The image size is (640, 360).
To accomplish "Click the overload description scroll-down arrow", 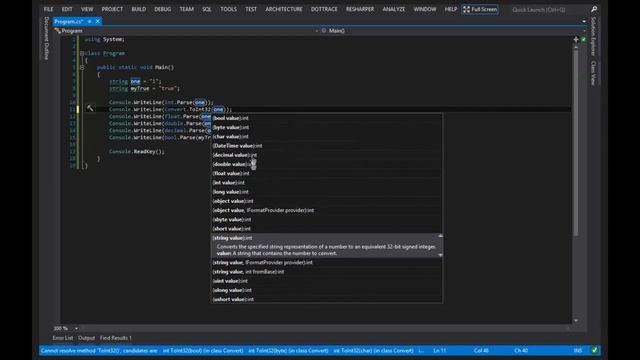I will (440, 255).
